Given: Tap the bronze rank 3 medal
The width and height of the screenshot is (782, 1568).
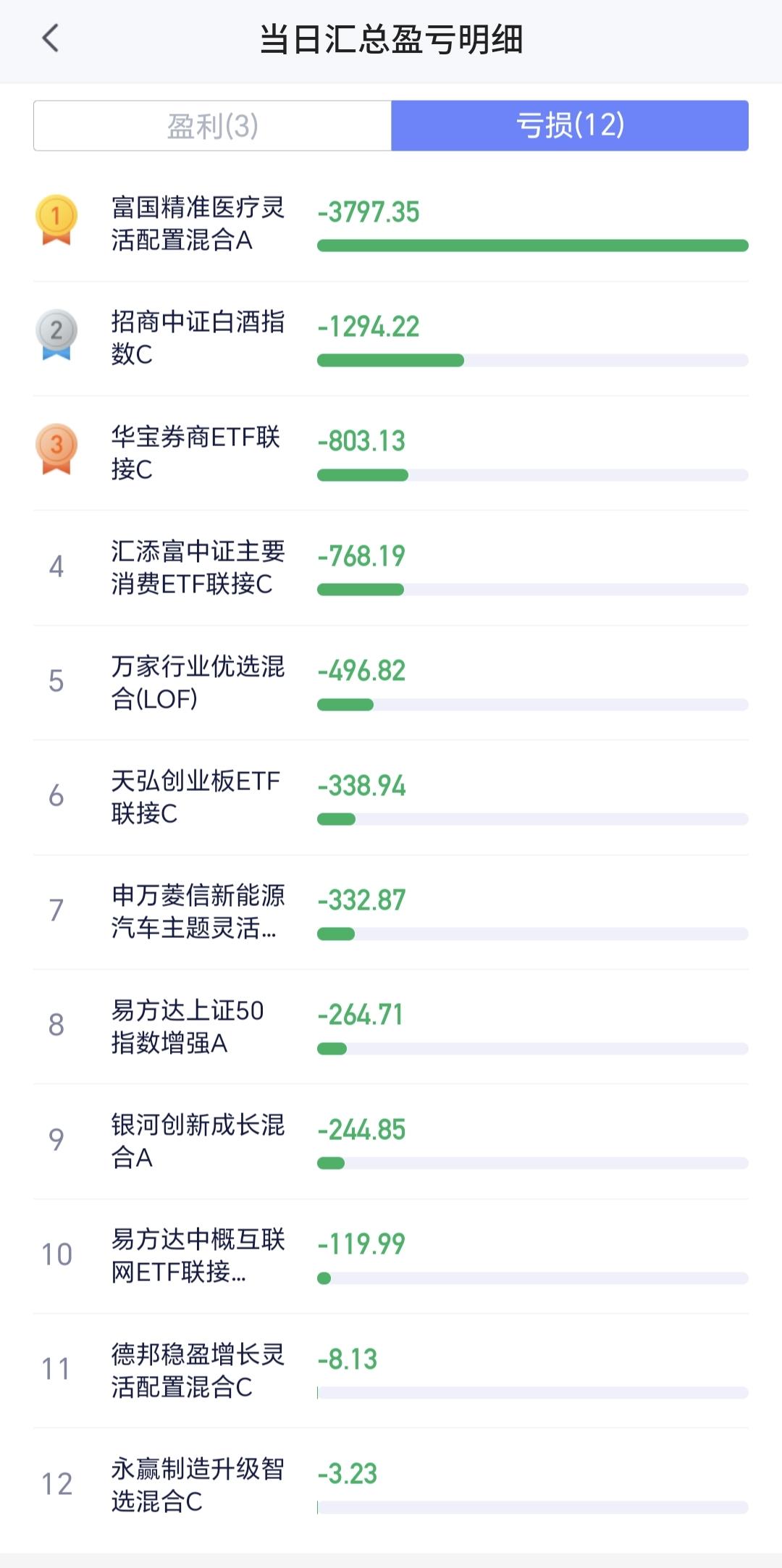Looking at the screenshot, I should pos(56,448).
